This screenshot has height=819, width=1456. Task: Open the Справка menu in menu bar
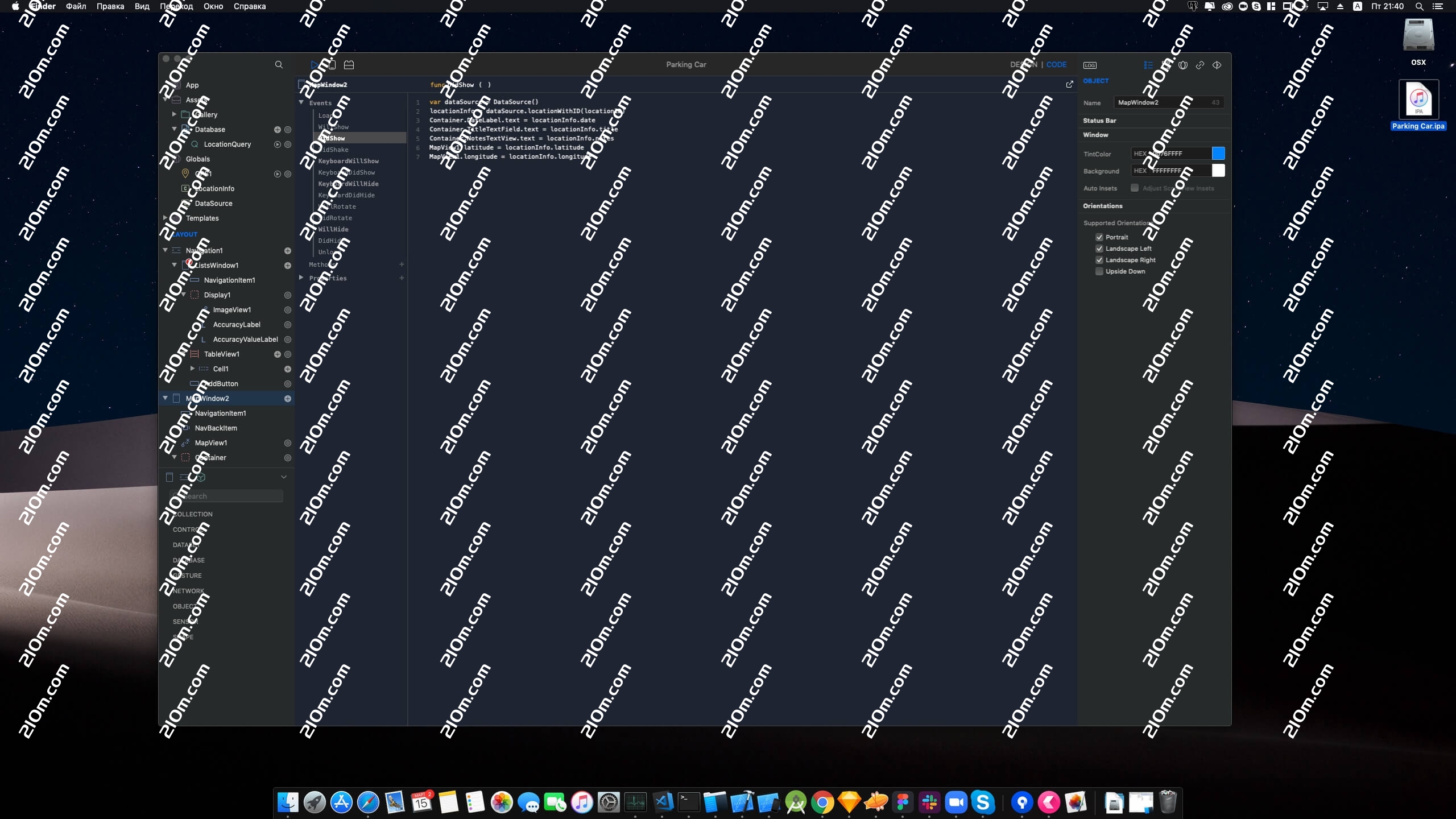click(249, 6)
